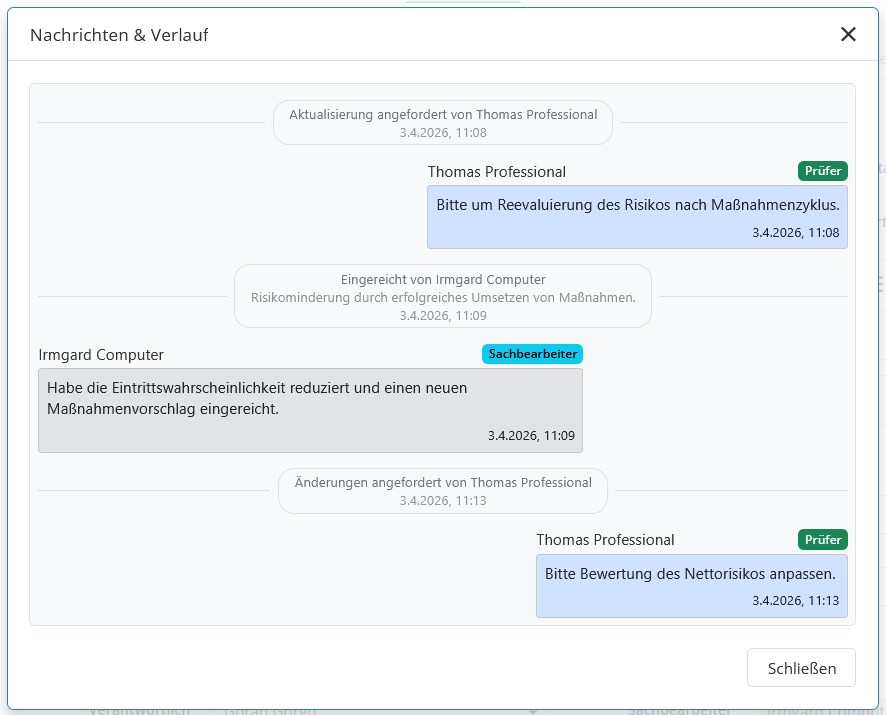This screenshot has width=886, height=715.
Task: Click the Prüfer badge above the Nettorisikos message
Action: tap(822, 540)
